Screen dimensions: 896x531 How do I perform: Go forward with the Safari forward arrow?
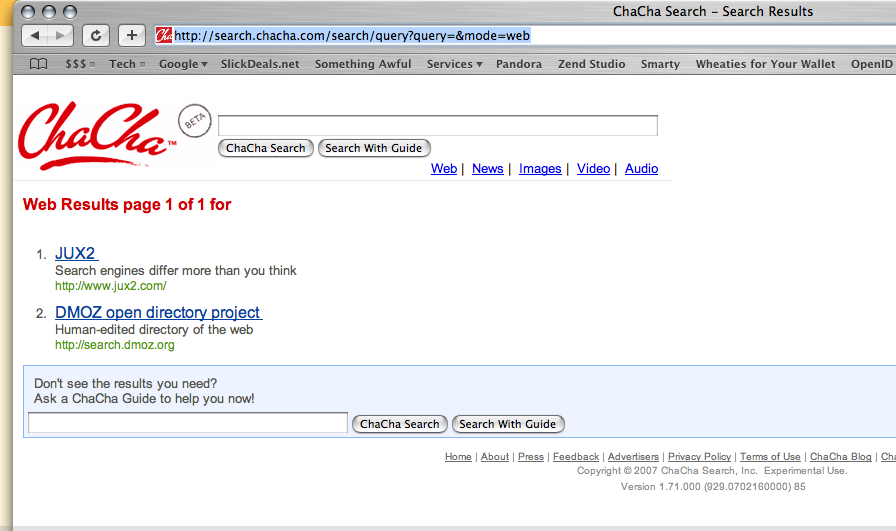(61, 35)
